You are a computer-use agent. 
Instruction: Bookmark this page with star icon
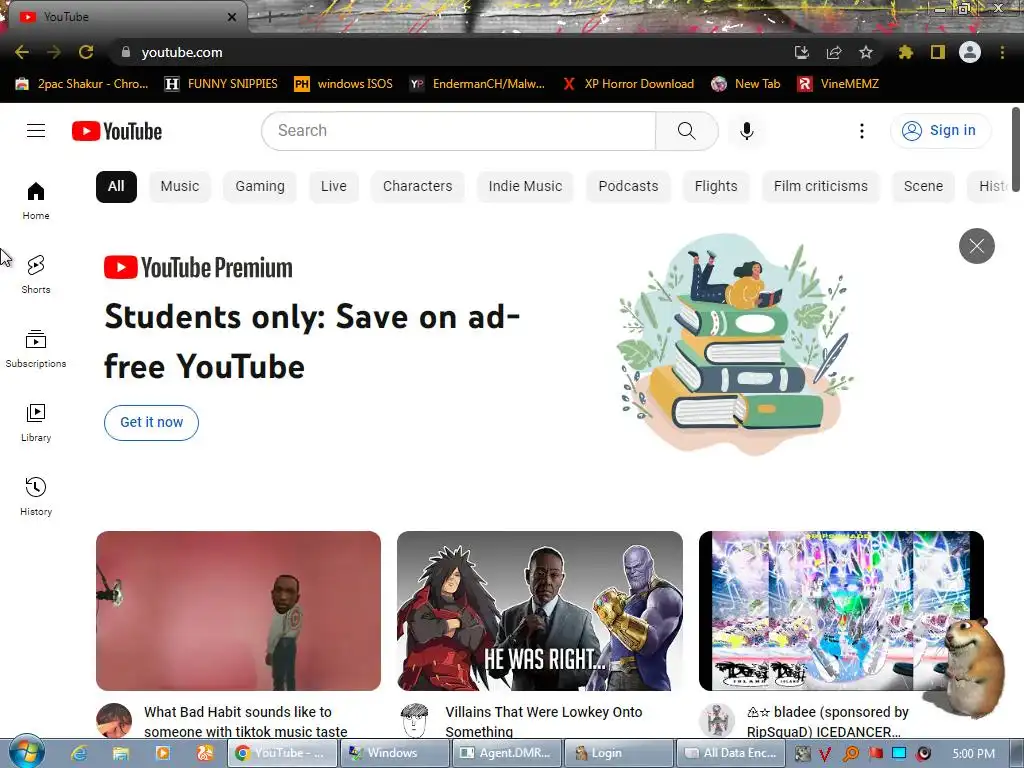(866, 52)
